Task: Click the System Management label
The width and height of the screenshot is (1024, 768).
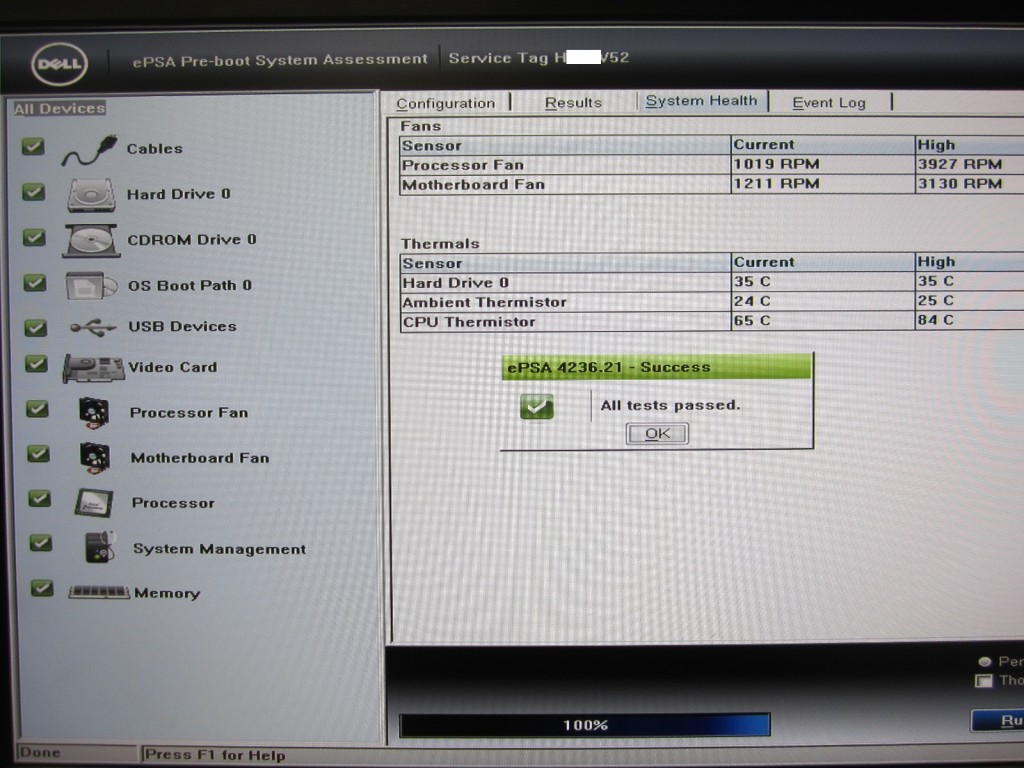Action: [x=219, y=549]
